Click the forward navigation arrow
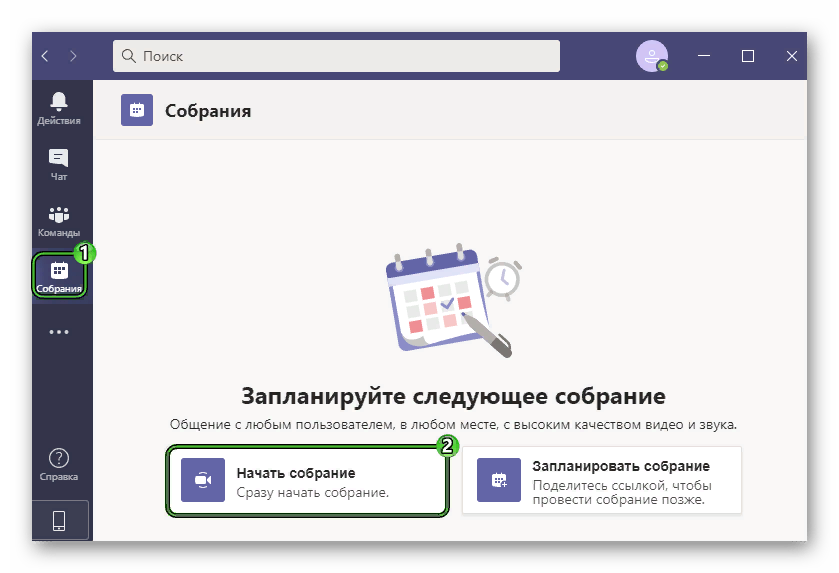Viewport: 839px width, 573px height. [x=73, y=56]
